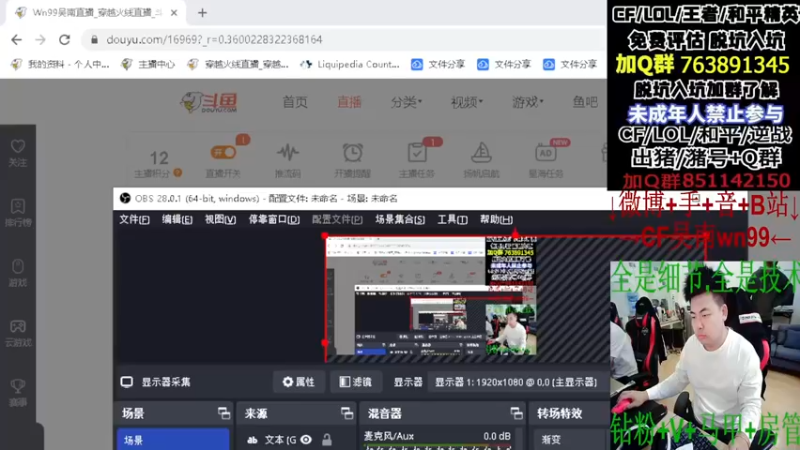Viewport: 800px width, 450px height.
Task: Open the 穿越火线直播 bookmark
Action: click(238, 64)
